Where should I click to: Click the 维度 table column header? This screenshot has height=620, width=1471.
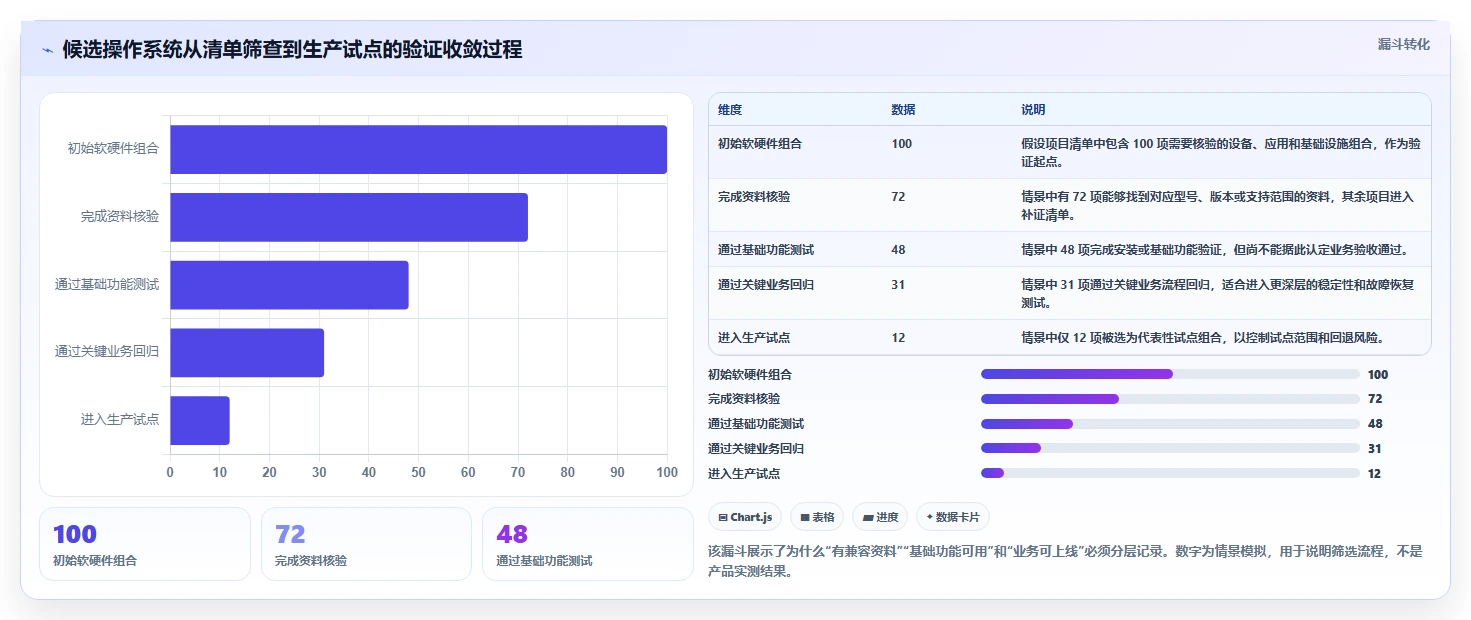pos(730,110)
